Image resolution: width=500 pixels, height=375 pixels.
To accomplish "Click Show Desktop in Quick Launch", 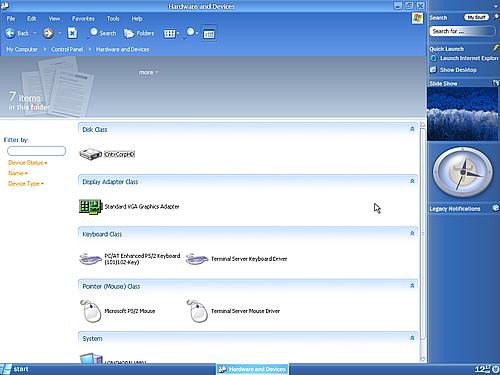I will click(458, 70).
